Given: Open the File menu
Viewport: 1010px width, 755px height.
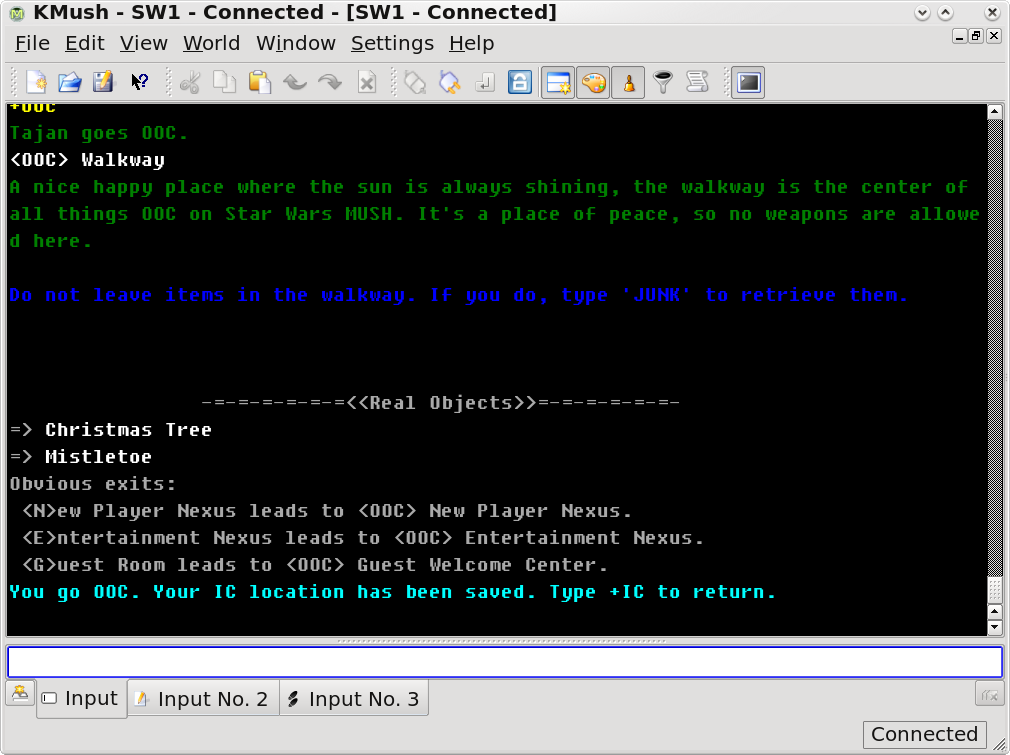Looking at the screenshot, I should tap(32, 43).
